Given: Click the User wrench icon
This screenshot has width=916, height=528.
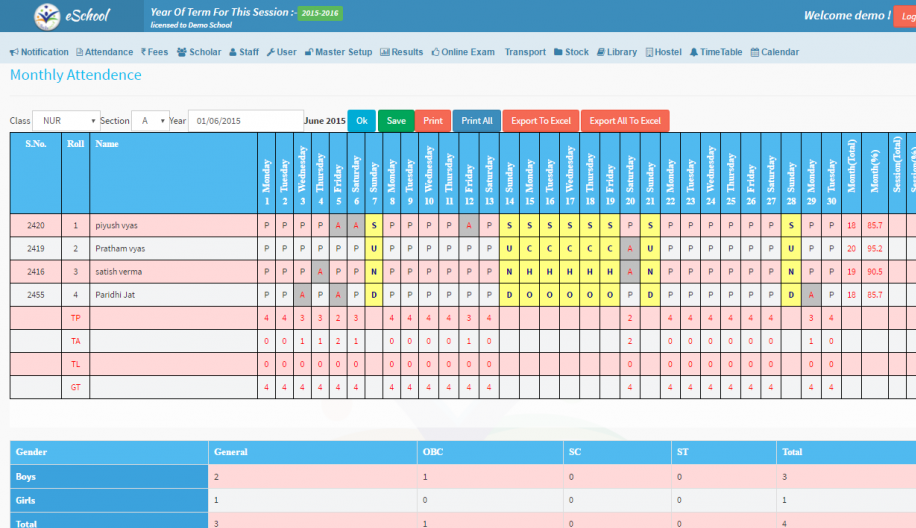Looking at the screenshot, I should (x=270, y=52).
